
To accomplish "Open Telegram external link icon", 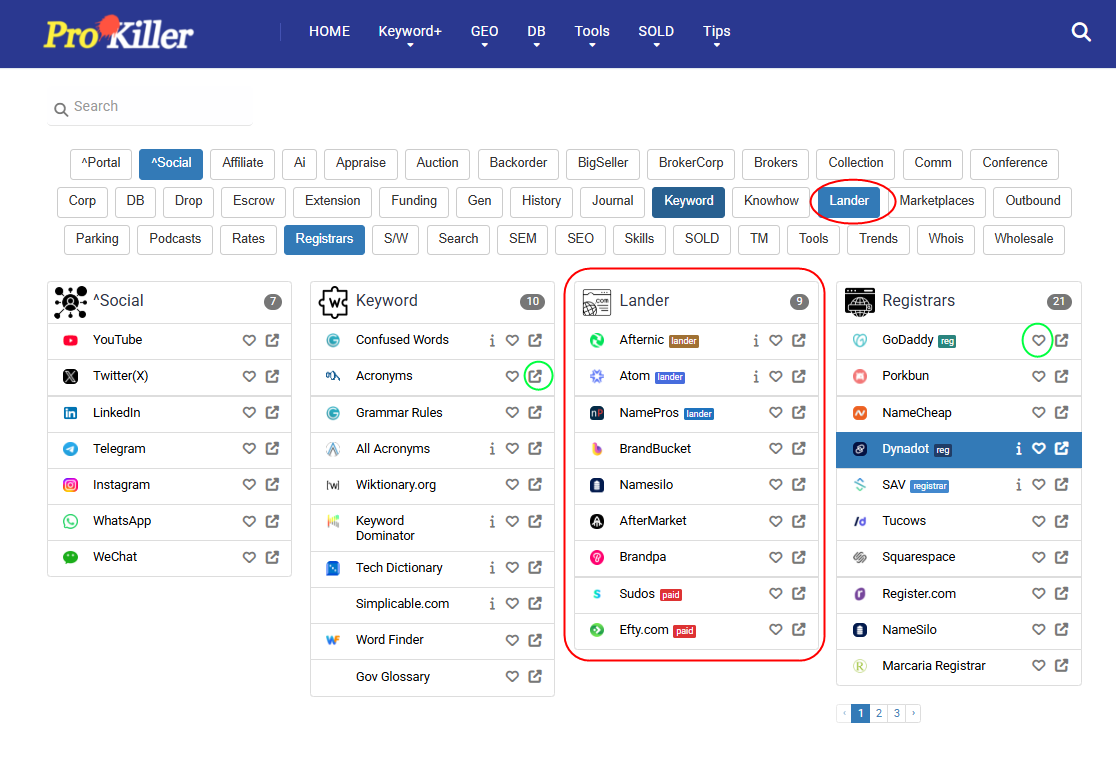I will pos(273,449).
